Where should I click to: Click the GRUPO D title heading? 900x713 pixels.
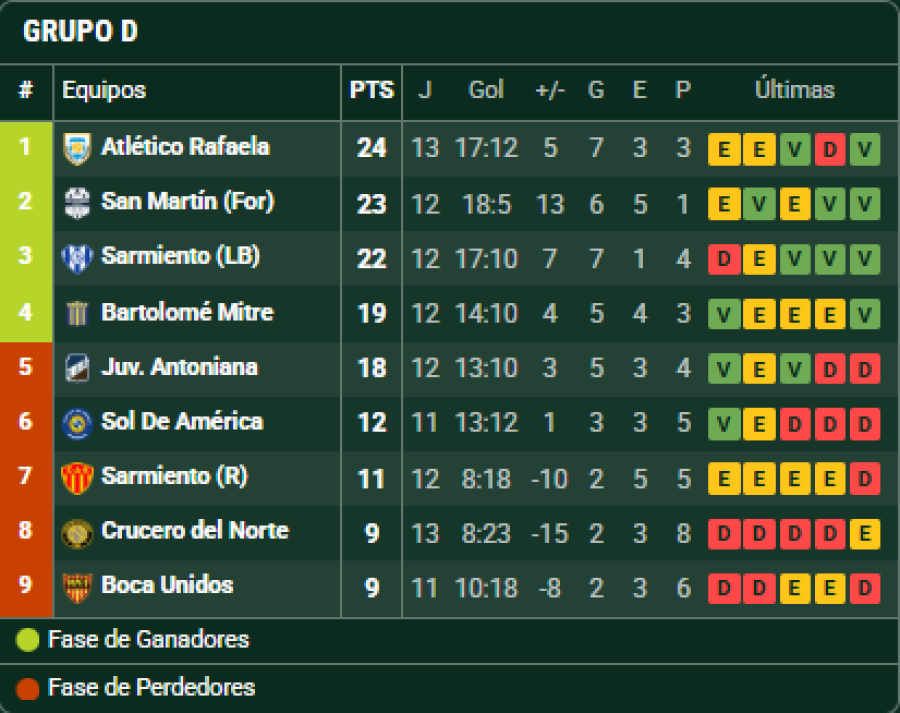[80, 32]
